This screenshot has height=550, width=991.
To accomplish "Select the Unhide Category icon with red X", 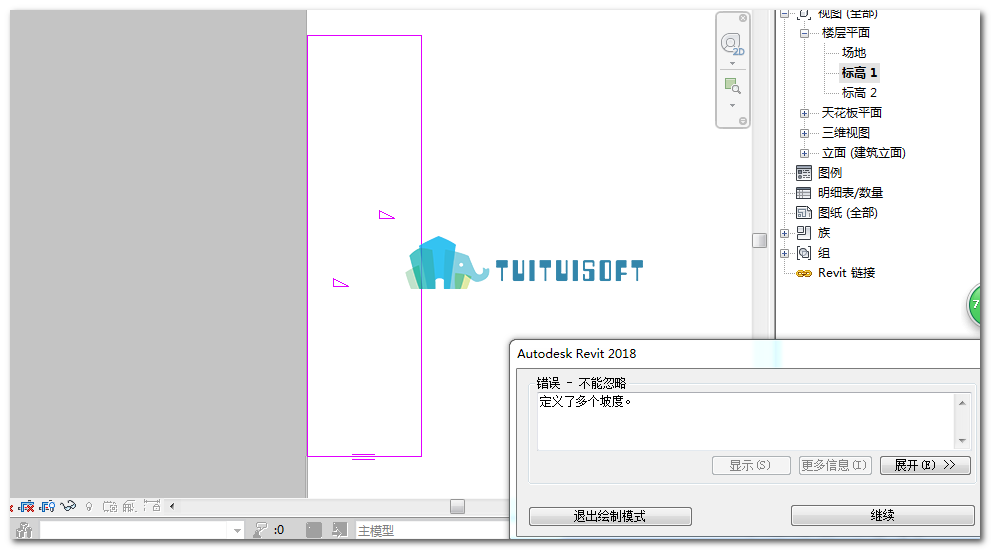I will [x=27, y=506].
